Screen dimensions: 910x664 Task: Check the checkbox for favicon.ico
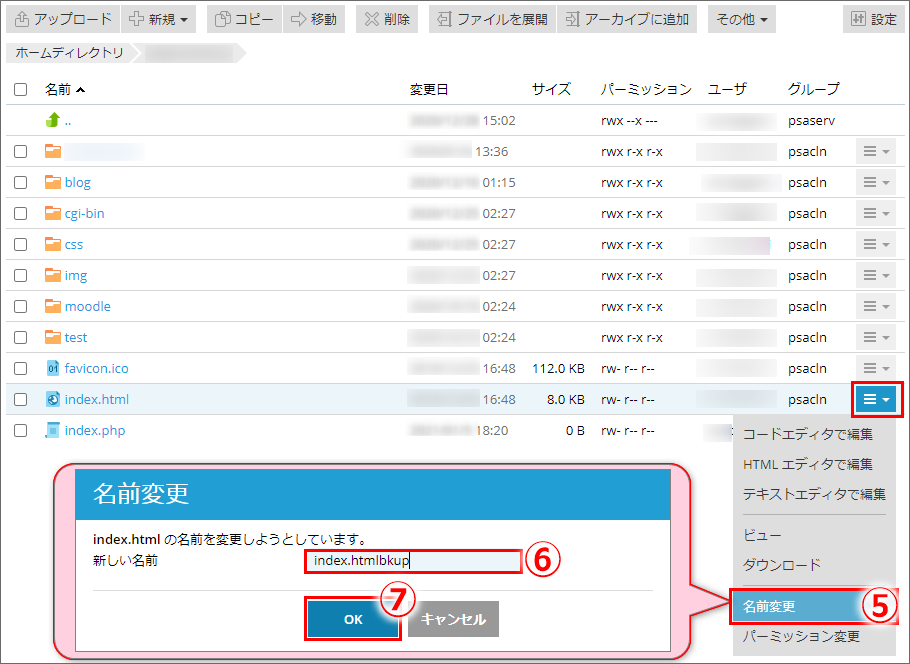(20, 368)
